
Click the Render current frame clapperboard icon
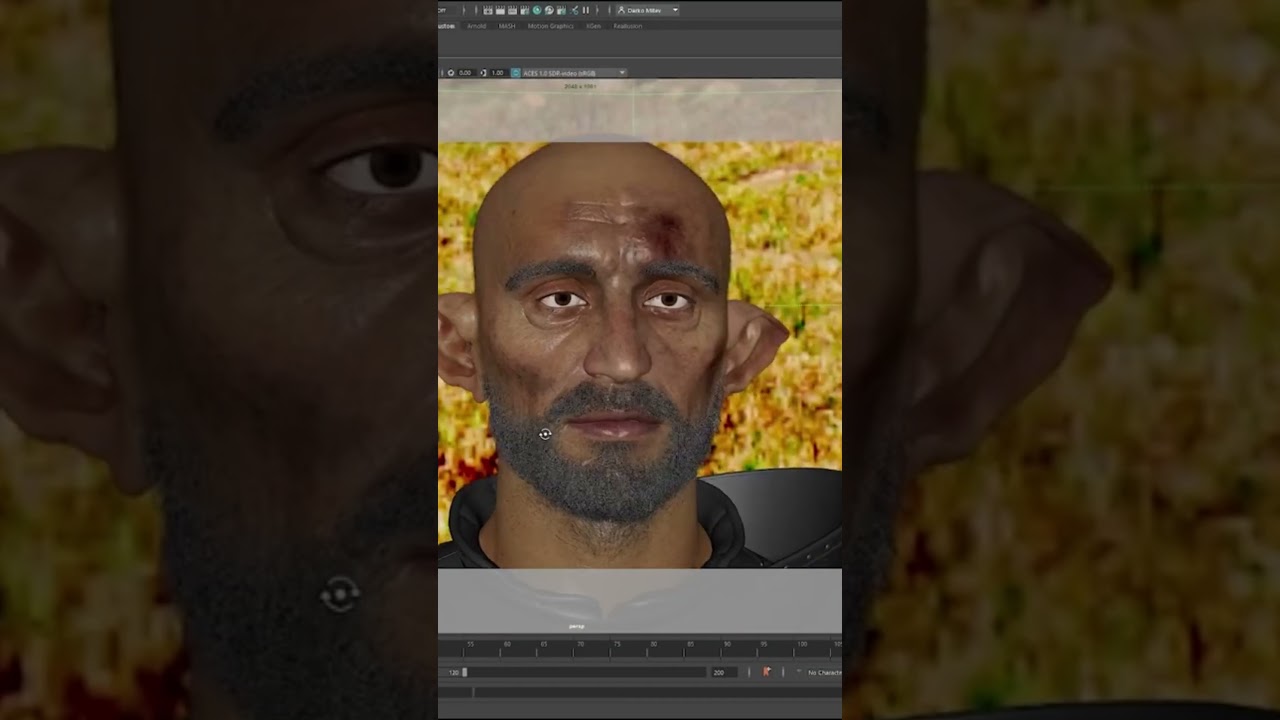500,10
